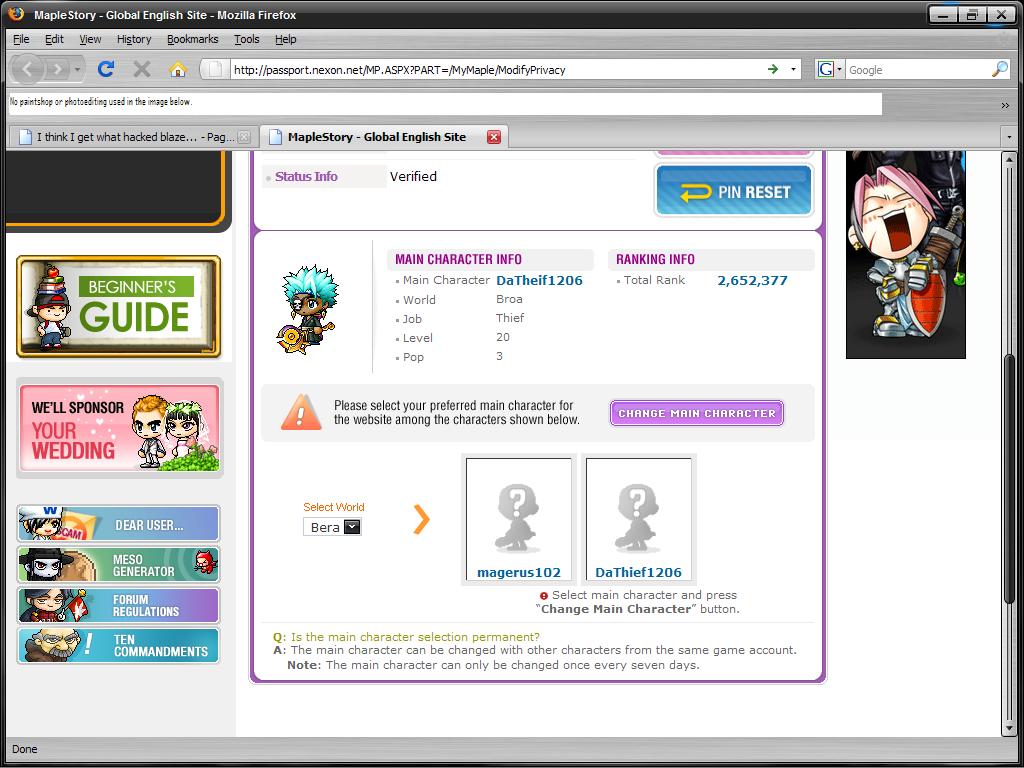The height and width of the screenshot is (768, 1024).
Task: Open the Tools menu
Action: (x=247, y=39)
